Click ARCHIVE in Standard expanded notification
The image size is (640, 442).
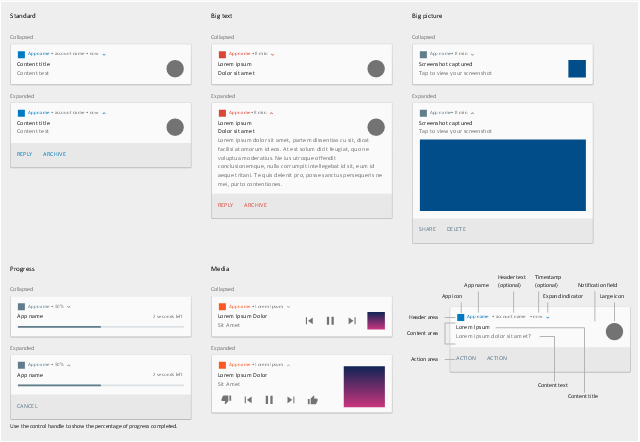54,154
